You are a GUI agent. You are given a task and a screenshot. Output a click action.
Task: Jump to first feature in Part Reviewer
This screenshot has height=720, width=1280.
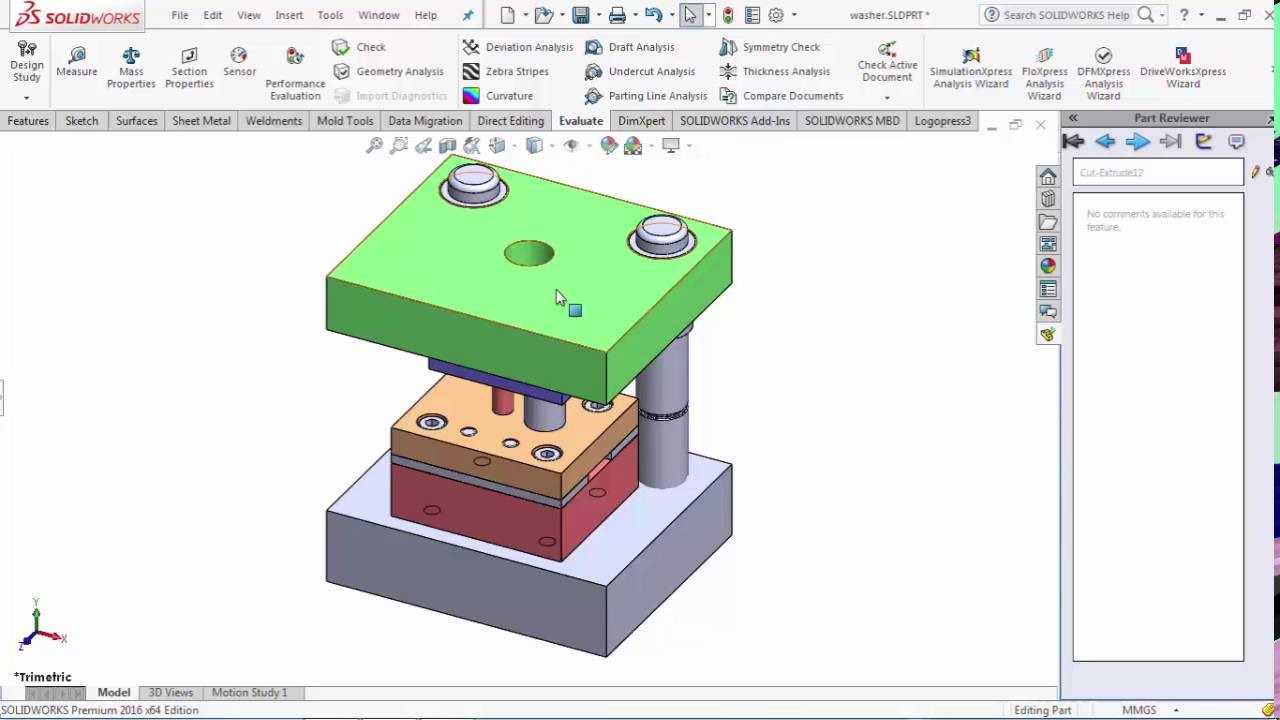coord(1074,142)
